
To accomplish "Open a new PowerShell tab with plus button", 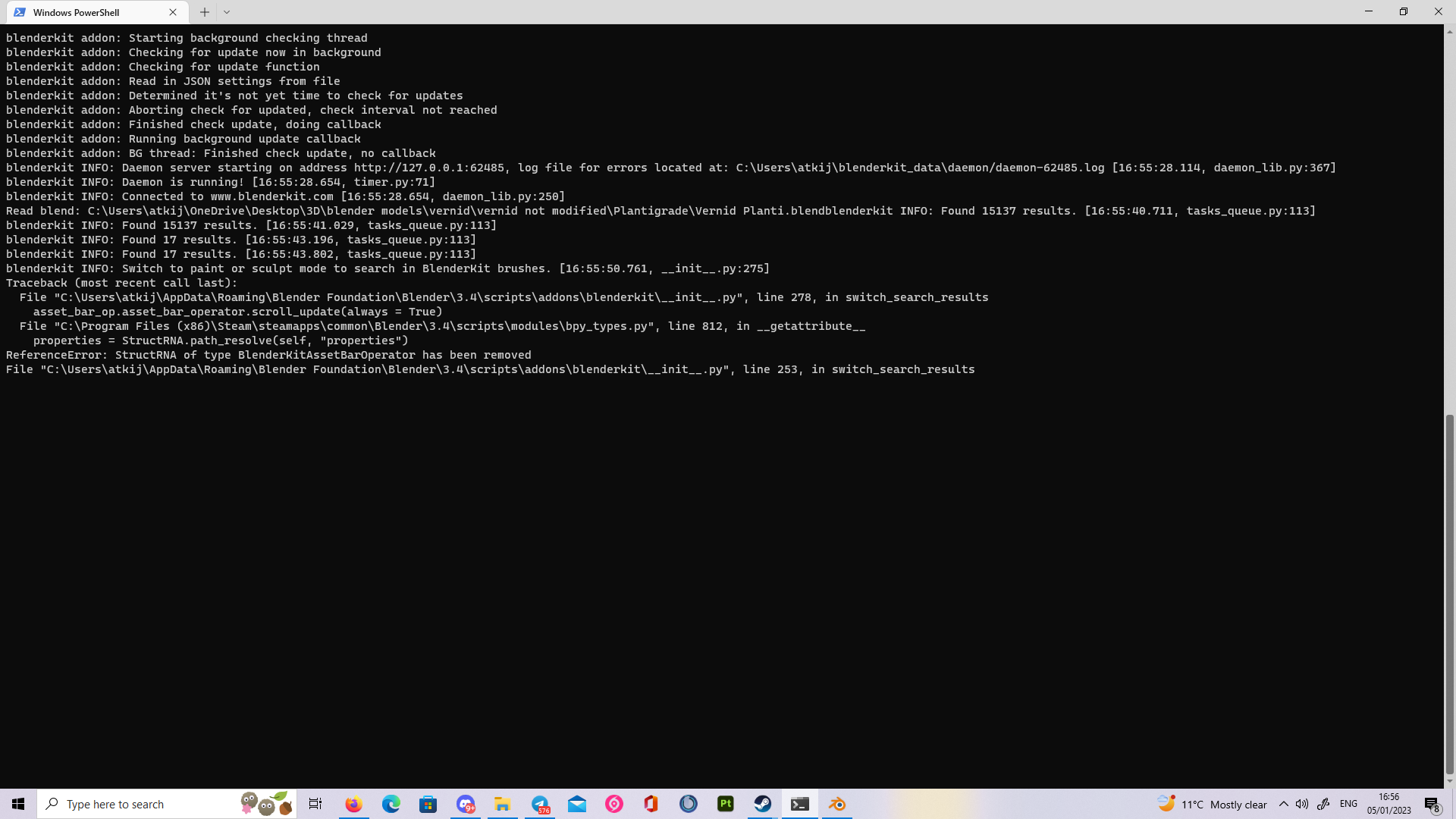I will (205, 12).
